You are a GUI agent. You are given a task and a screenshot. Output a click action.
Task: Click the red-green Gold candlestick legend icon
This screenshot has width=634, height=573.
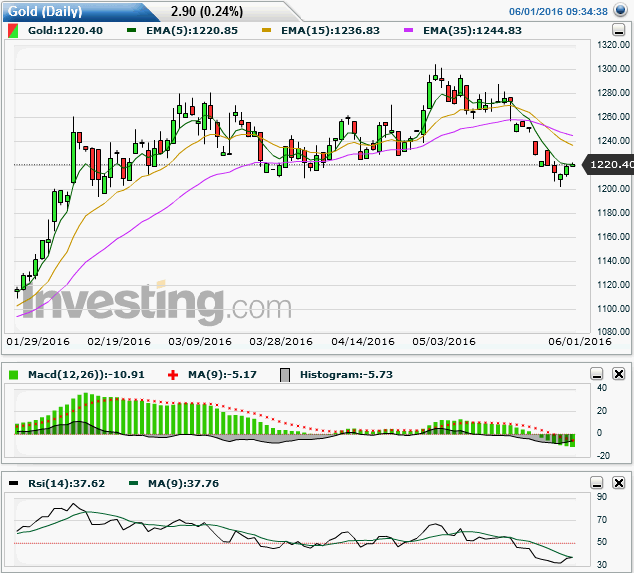click(x=13, y=31)
